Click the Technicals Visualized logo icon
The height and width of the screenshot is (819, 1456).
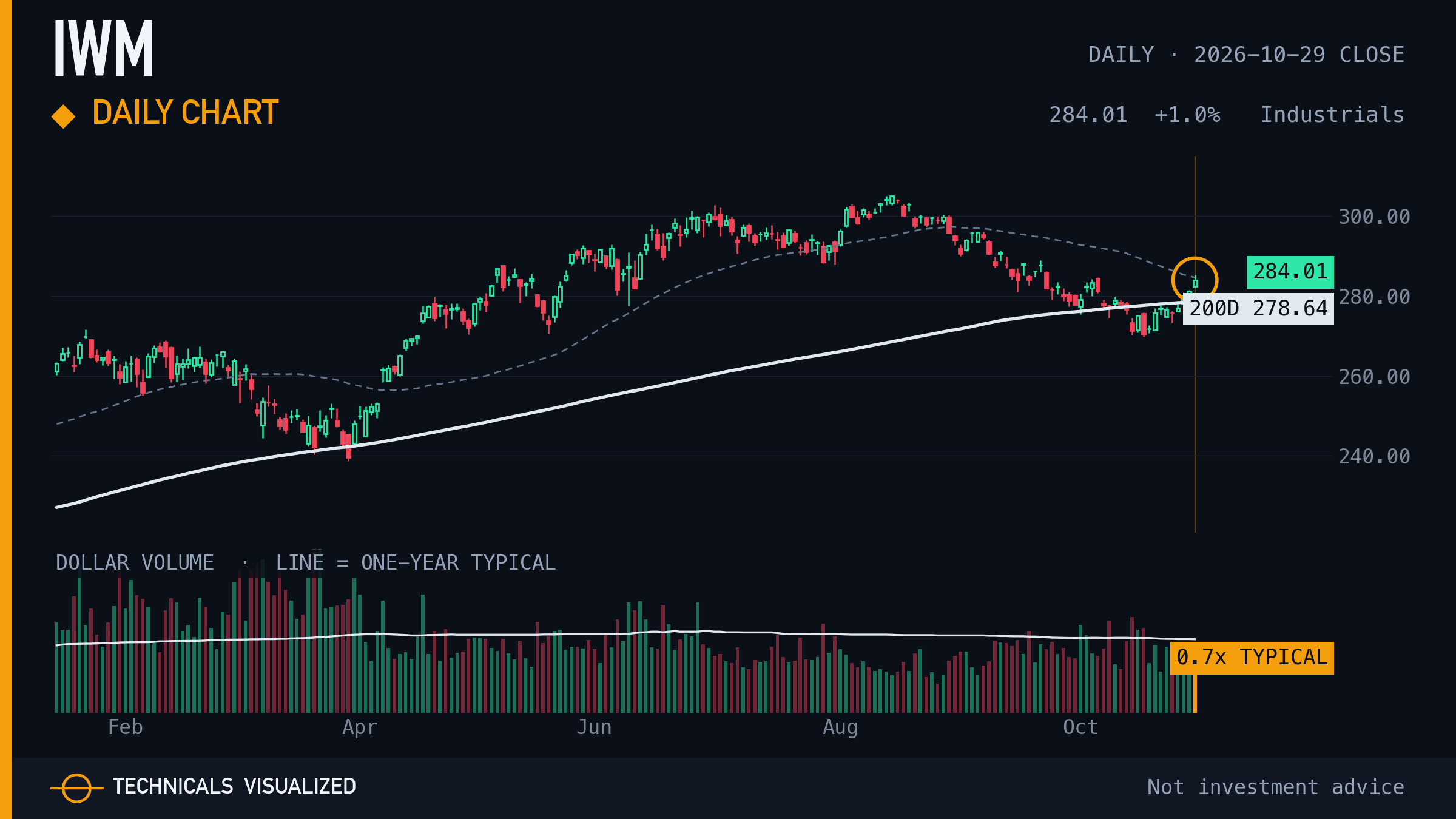76,788
